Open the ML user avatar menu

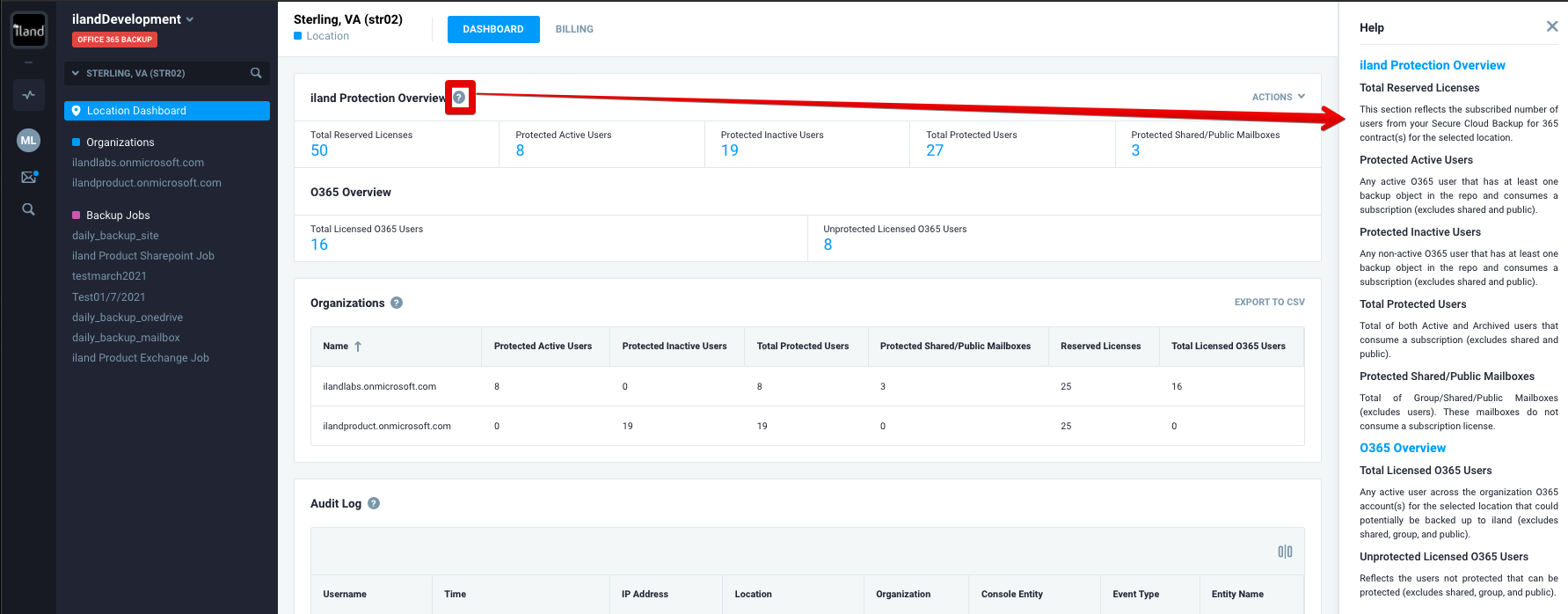coord(28,140)
